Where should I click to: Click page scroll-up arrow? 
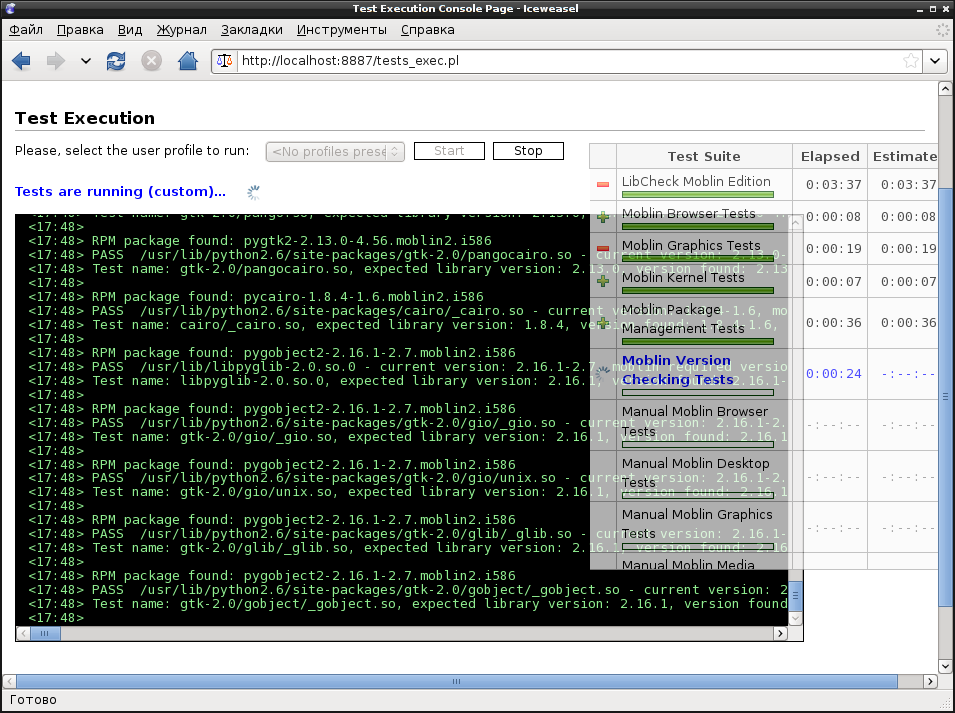click(x=945, y=89)
